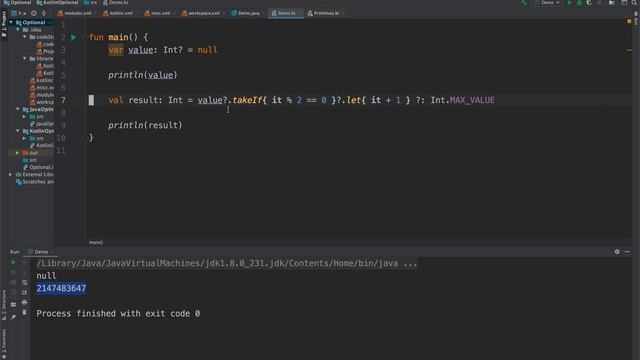
Task: Clear all Run console output with trash icon
Action: [24, 313]
